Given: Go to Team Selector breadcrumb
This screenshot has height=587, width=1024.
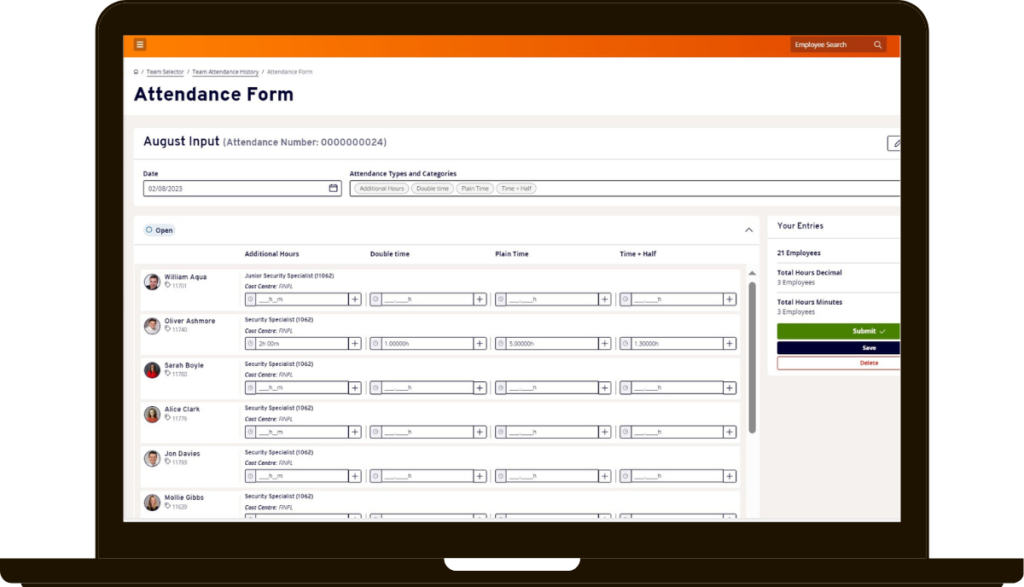Looking at the screenshot, I should pos(165,72).
